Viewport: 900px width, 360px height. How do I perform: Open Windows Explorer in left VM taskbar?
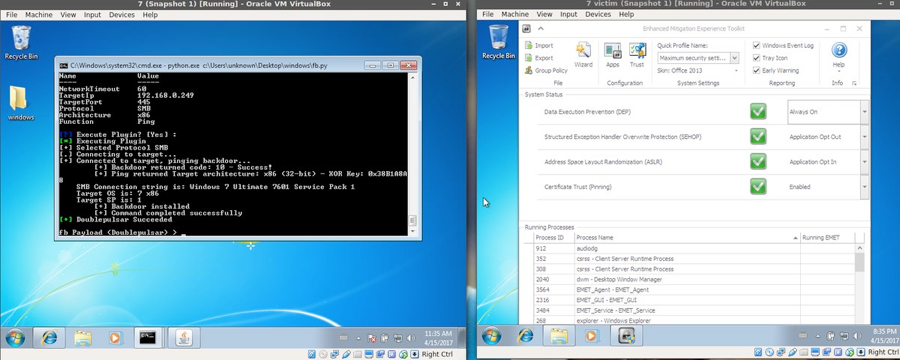click(x=83, y=338)
